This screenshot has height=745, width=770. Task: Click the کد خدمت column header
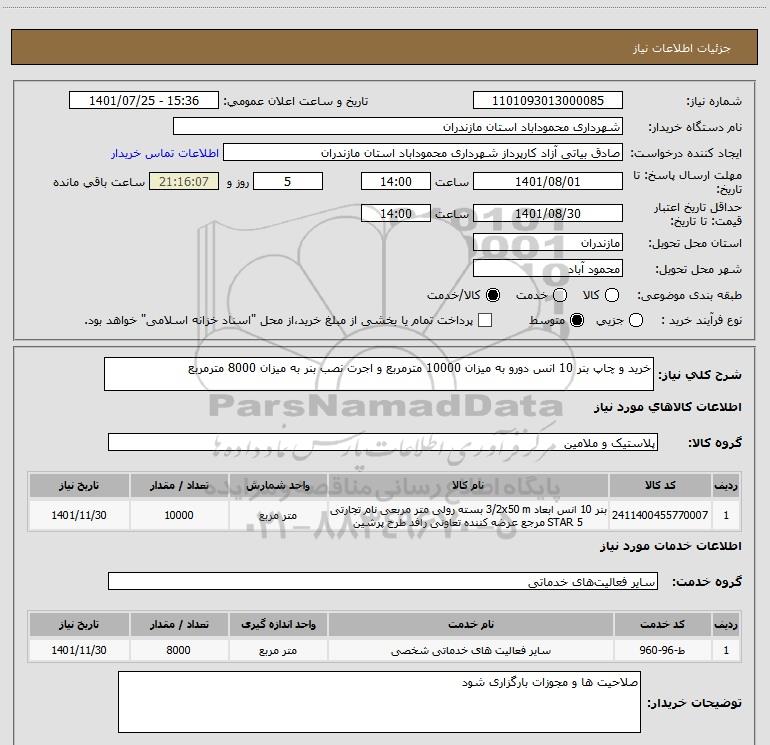[662, 624]
